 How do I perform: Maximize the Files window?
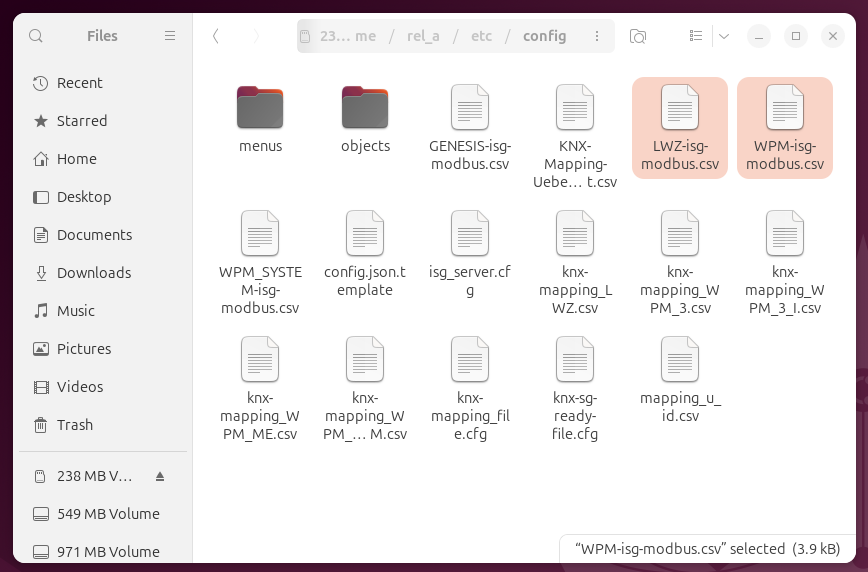(796, 36)
